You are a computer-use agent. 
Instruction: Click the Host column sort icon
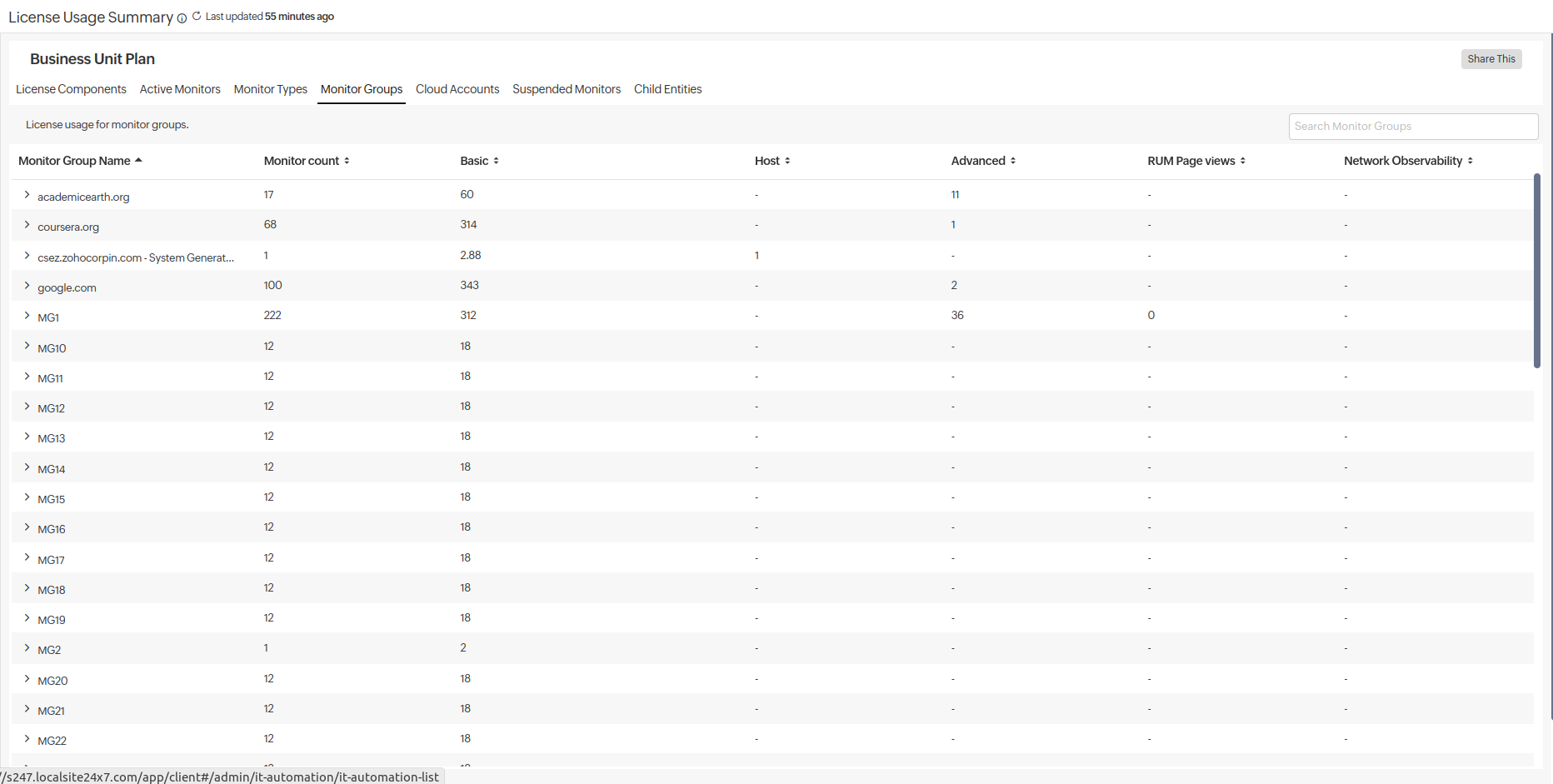coord(787,161)
